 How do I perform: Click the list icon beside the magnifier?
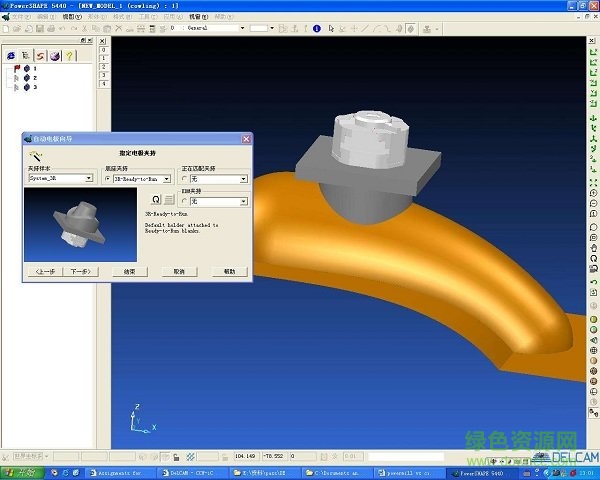pyautogui.click(x=169, y=200)
